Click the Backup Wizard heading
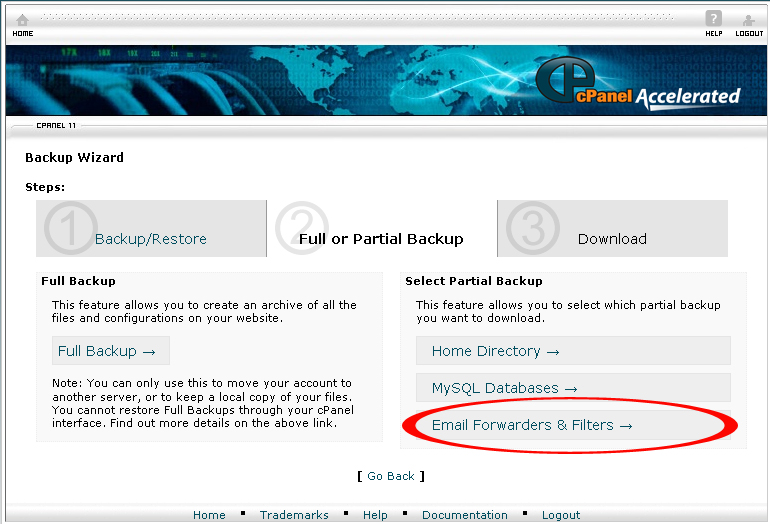The height and width of the screenshot is (524, 770). point(74,158)
